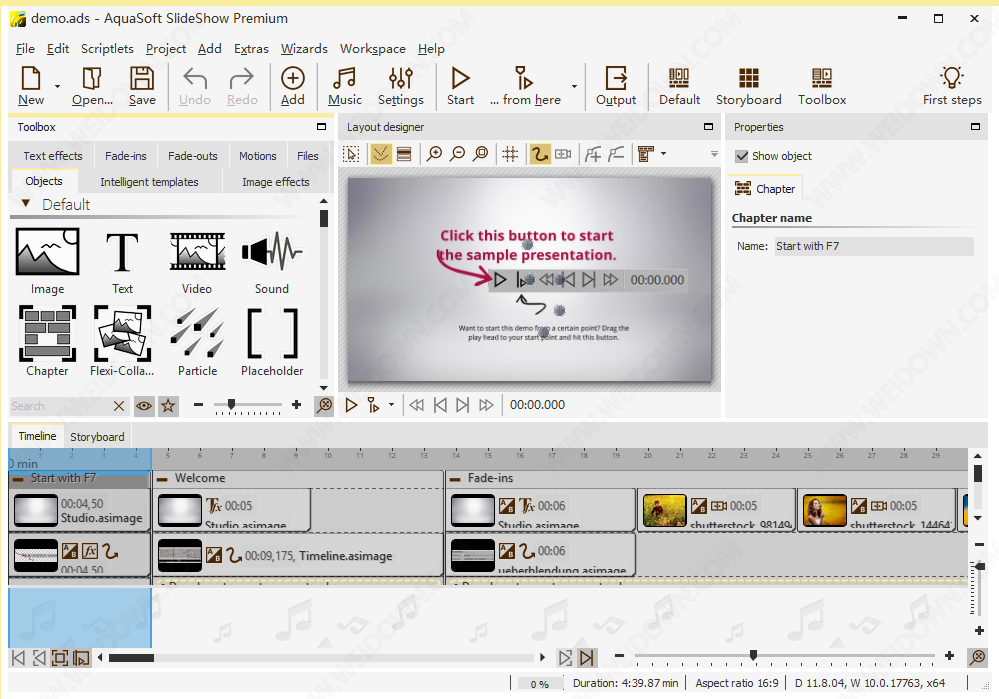The image size is (999, 699).
Task: Toggle camera pan mode in Layout designer
Action: [563, 154]
